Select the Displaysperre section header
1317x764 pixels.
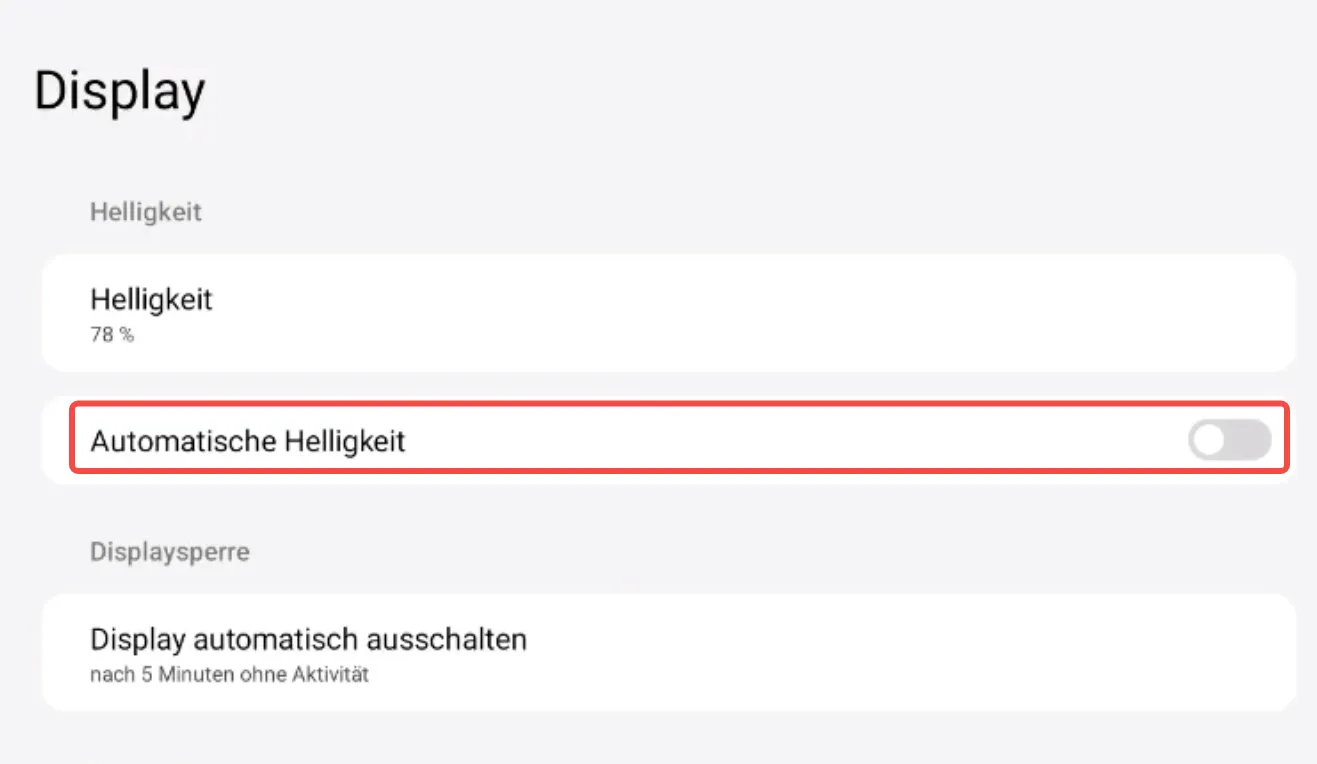point(169,551)
